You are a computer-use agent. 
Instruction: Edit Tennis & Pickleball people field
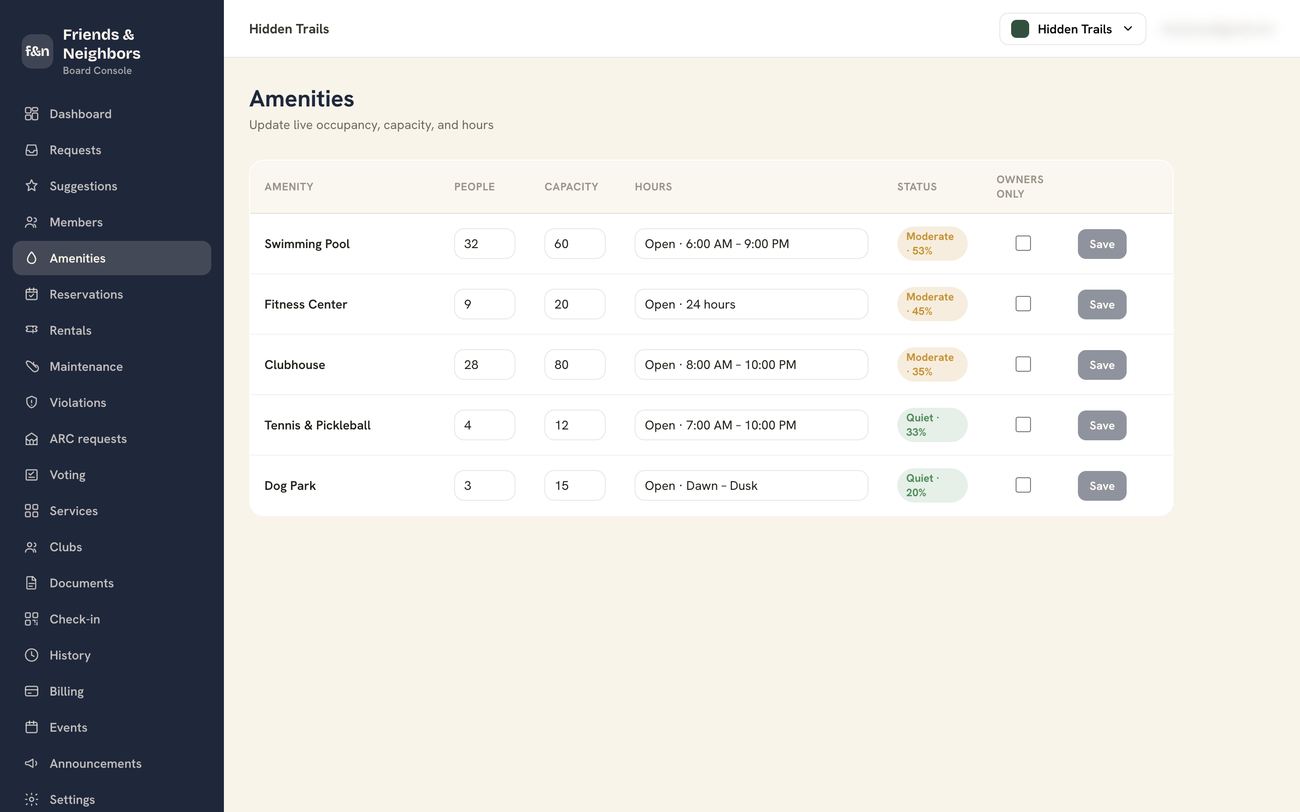tap(485, 425)
